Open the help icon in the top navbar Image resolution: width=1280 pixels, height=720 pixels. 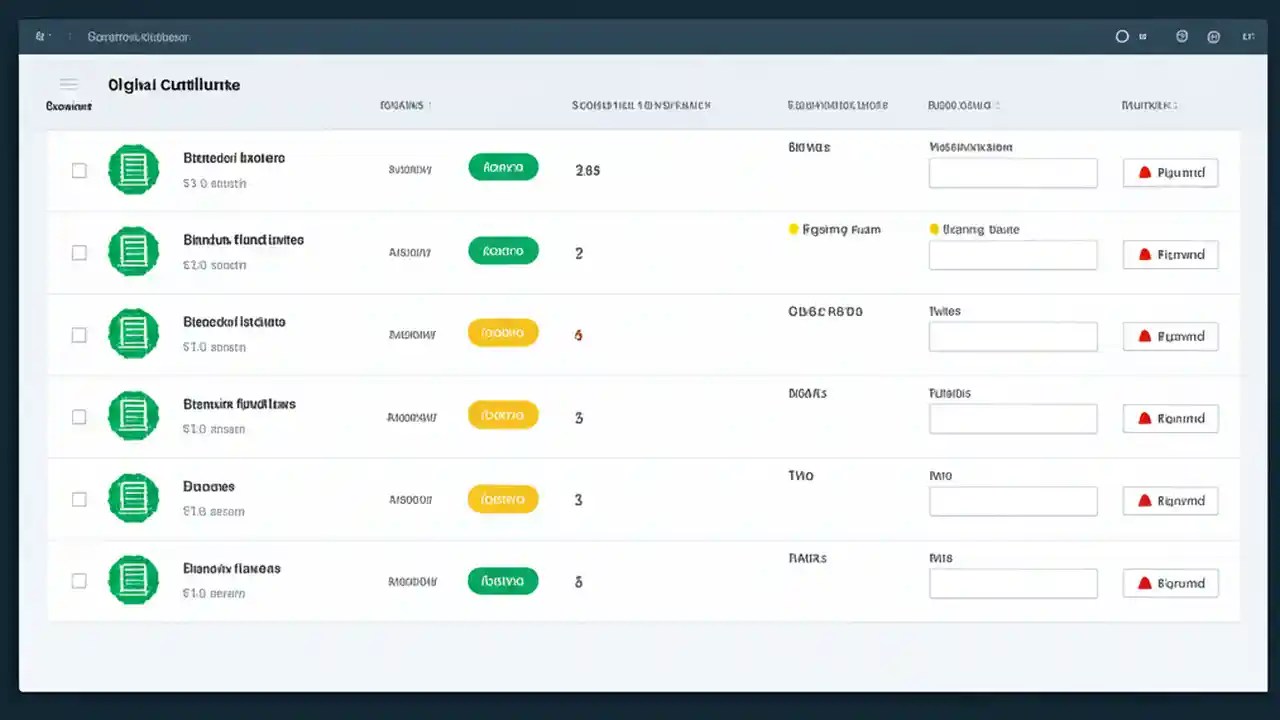pyautogui.click(x=1182, y=36)
